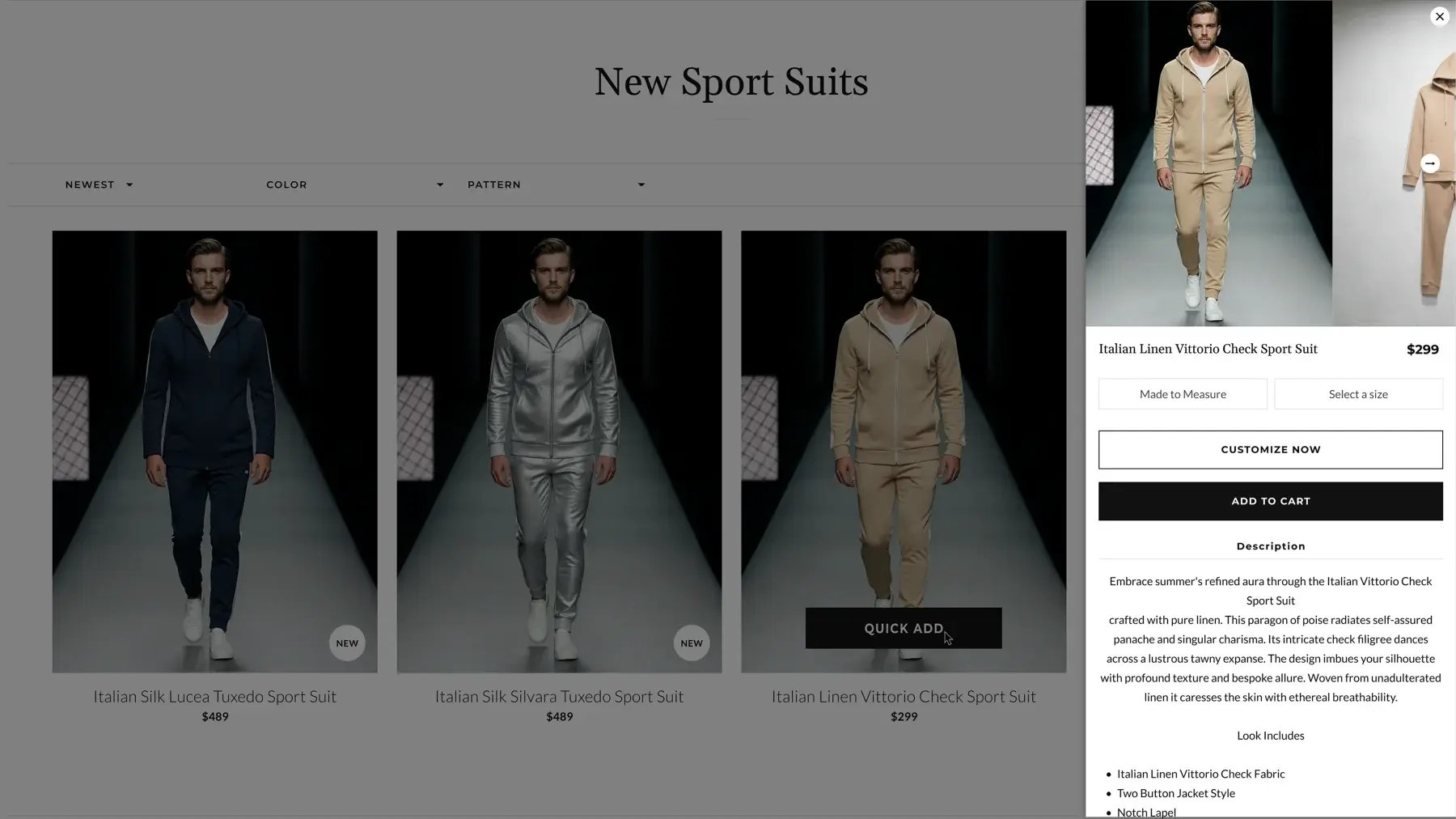This screenshot has width=1456, height=819.
Task: Open the Newest sort dropdown
Action: pyautogui.click(x=99, y=185)
